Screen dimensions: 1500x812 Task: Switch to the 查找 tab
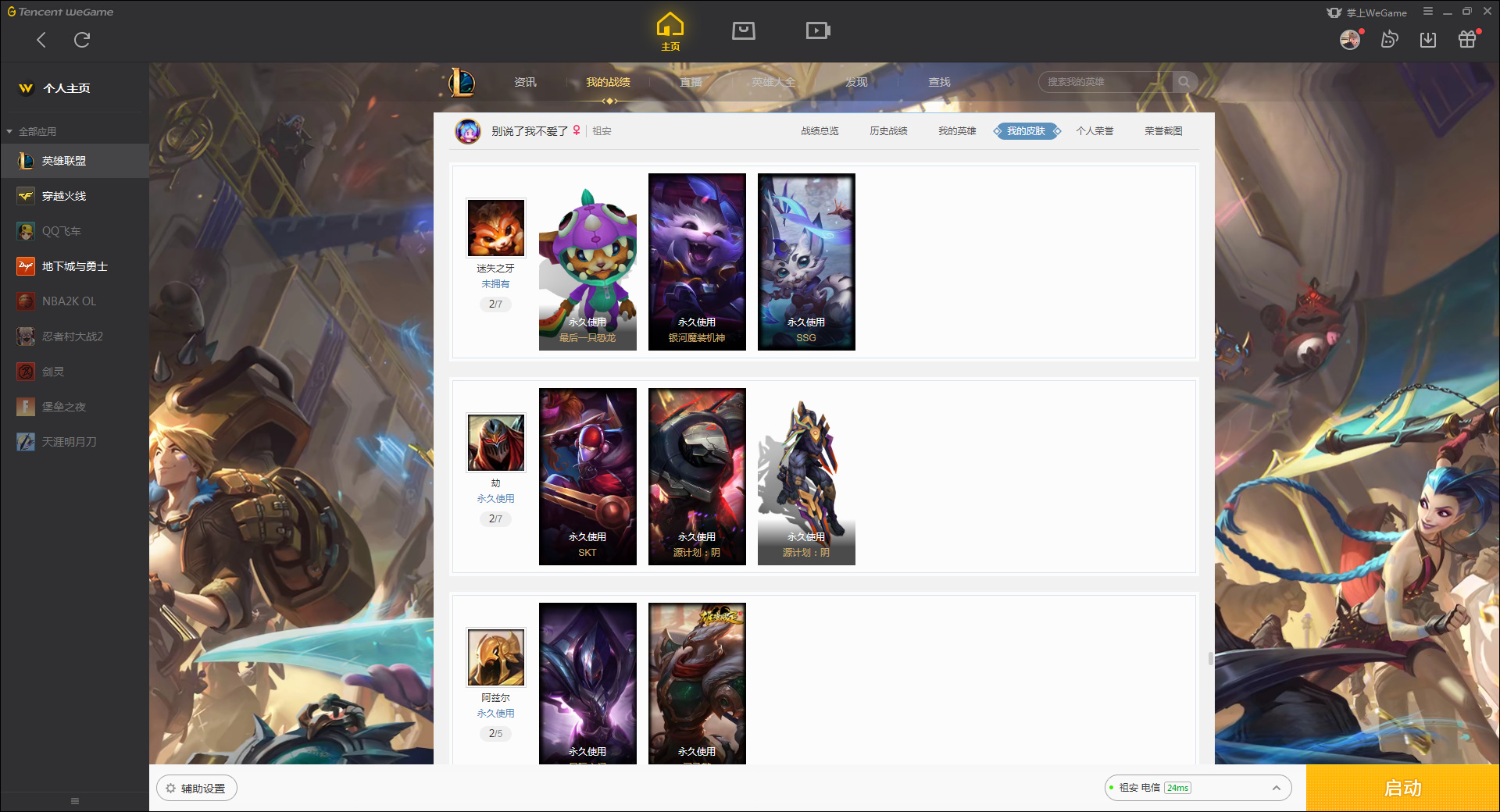939,82
